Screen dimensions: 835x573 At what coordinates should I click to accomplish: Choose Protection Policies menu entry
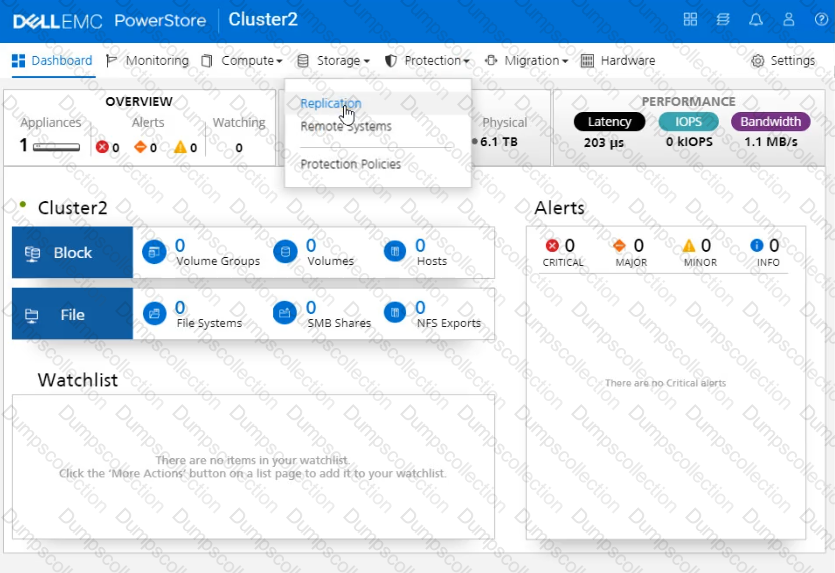[x=350, y=164]
